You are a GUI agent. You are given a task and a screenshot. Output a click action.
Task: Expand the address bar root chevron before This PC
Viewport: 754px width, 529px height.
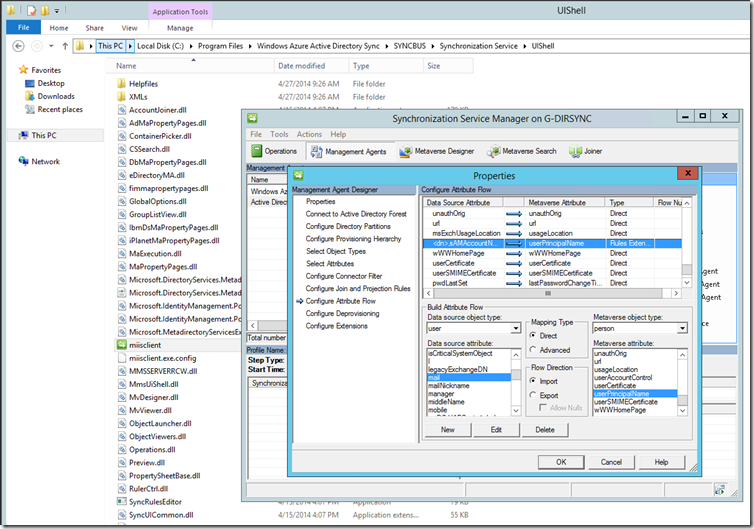[x=91, y=46]
